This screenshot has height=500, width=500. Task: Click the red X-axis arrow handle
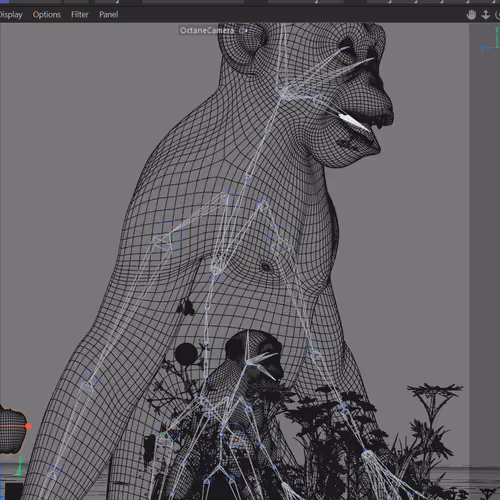tap(29, 426)
